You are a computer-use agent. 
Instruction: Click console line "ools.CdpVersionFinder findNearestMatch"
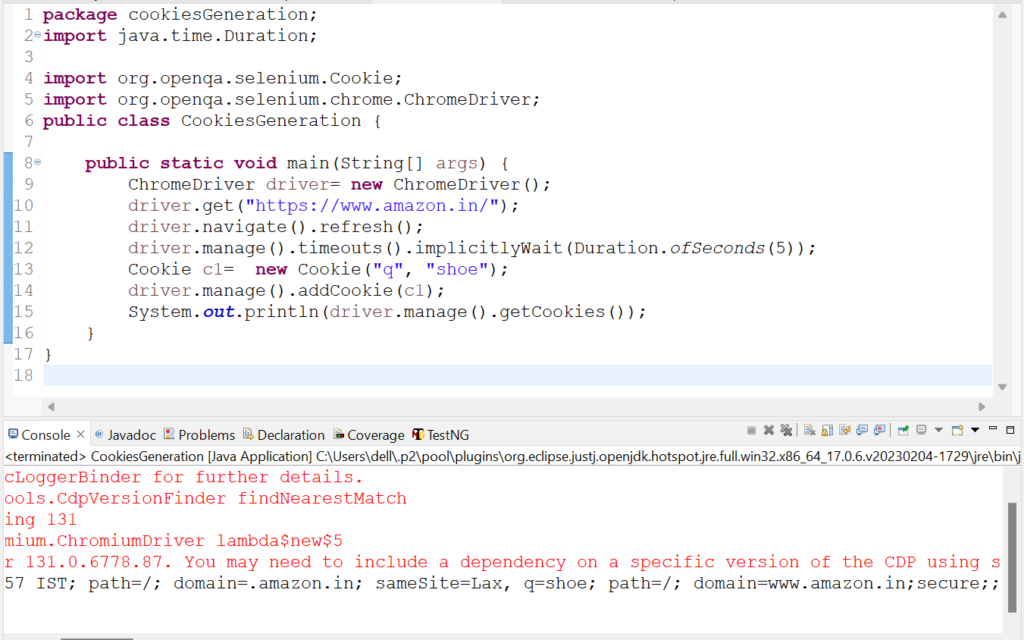coord(205,499)
